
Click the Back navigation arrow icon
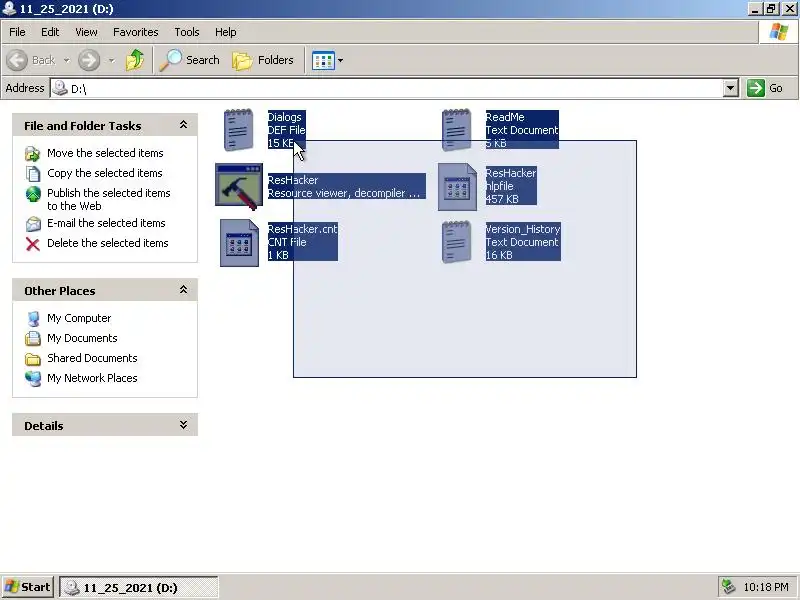[17, 60]
